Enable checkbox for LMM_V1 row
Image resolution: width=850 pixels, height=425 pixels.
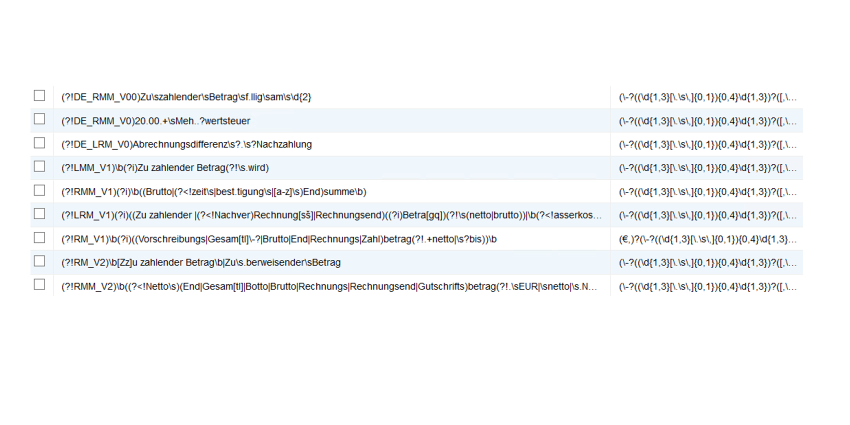39,166
